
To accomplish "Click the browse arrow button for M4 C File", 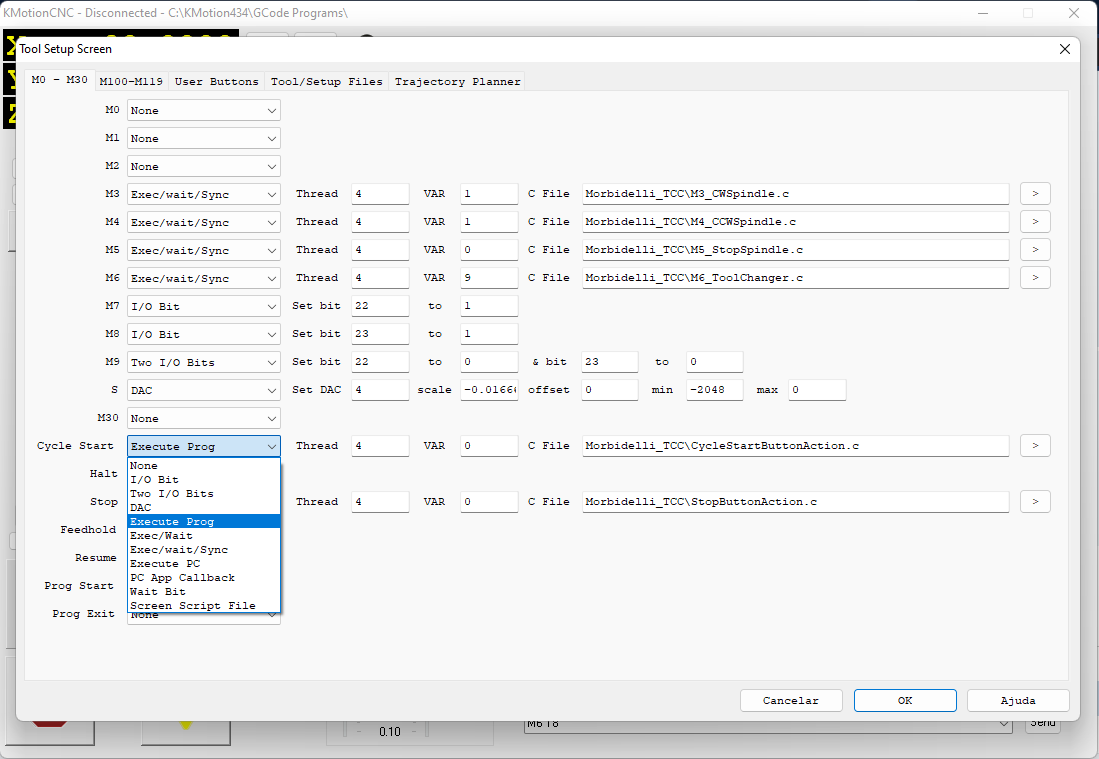I will click(x=1034, y=222).
